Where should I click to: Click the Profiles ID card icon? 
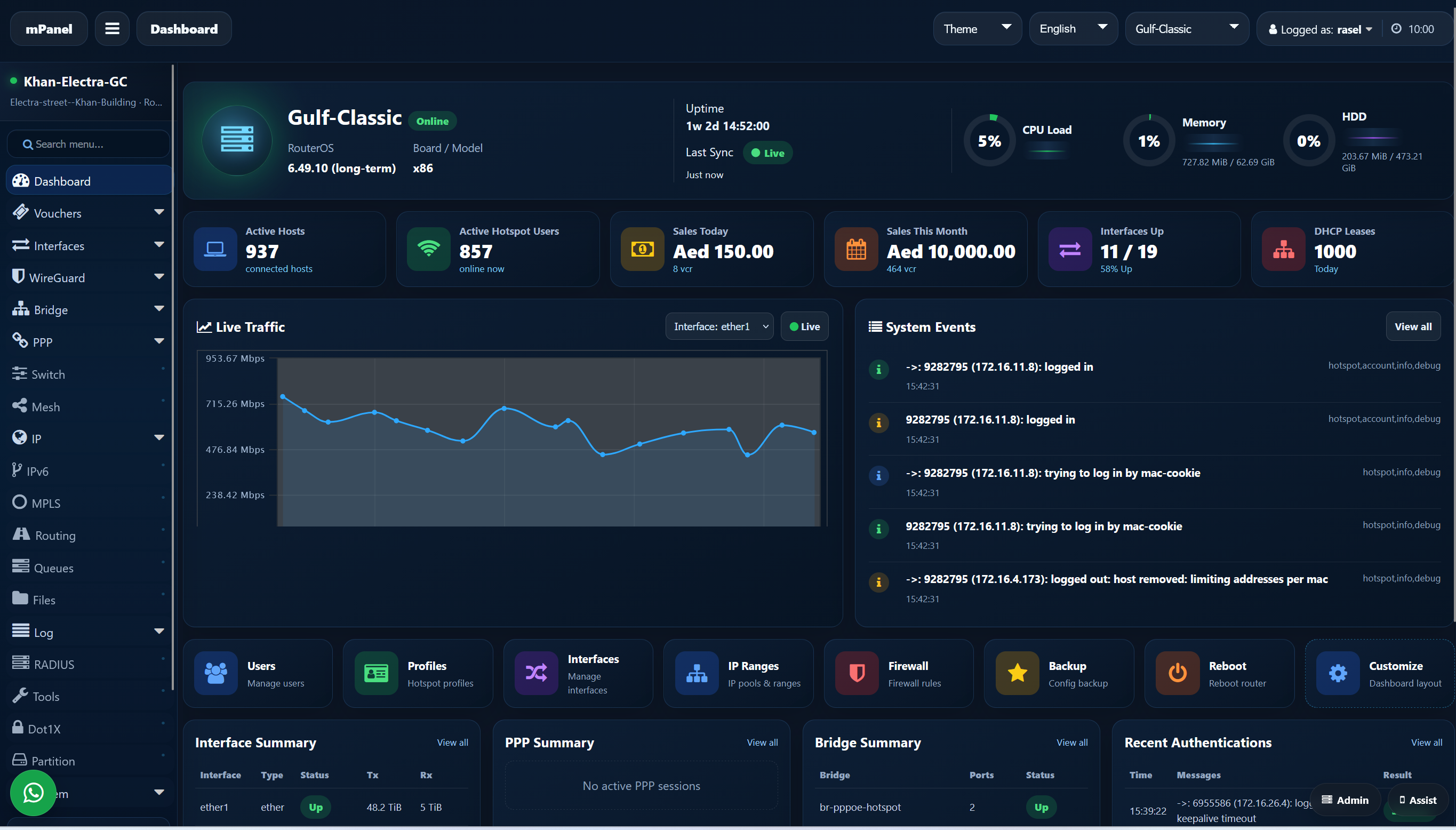[x=376, y=673]
